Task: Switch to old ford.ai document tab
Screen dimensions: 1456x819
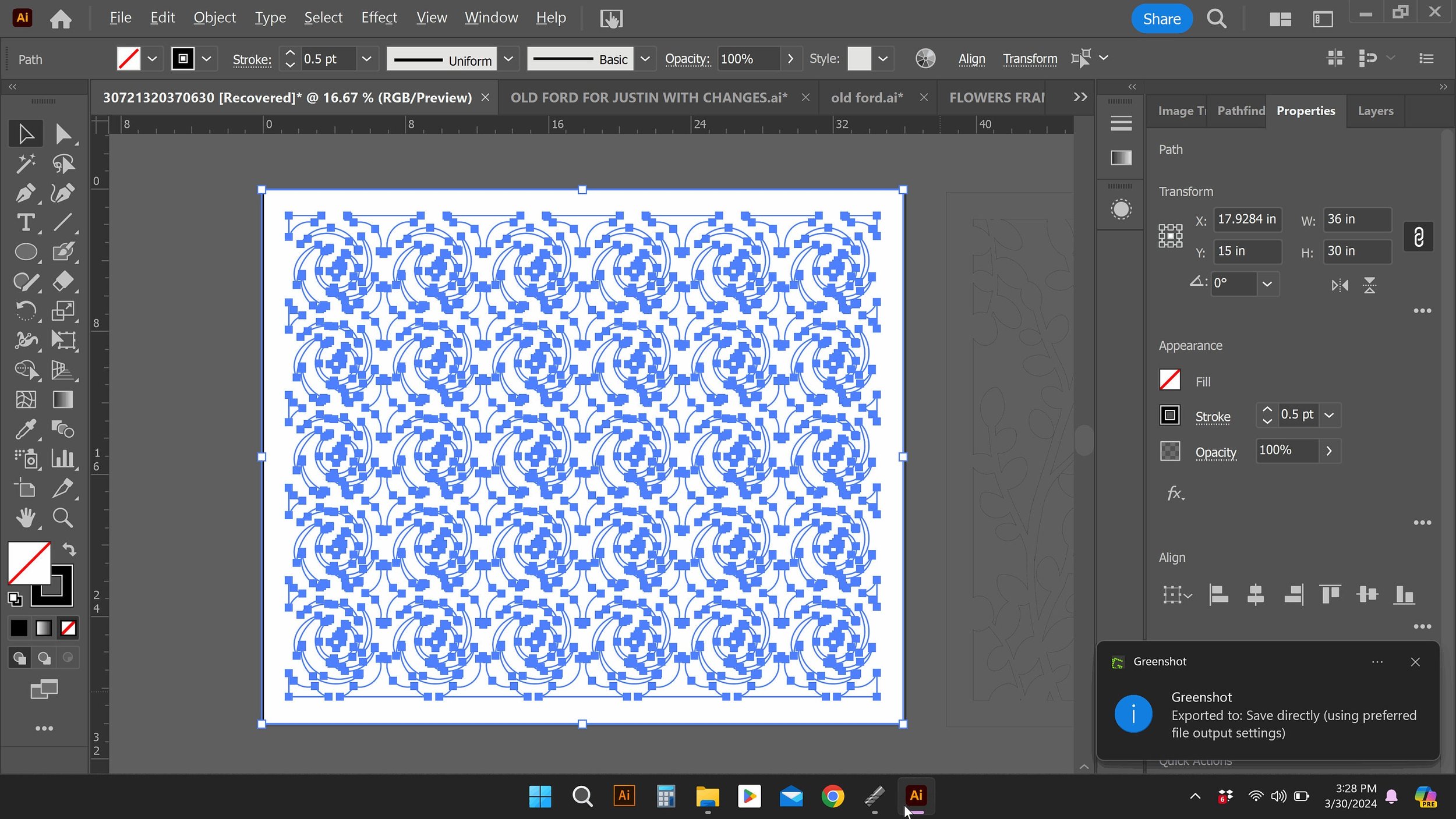Action: click(x=867, y=98)
